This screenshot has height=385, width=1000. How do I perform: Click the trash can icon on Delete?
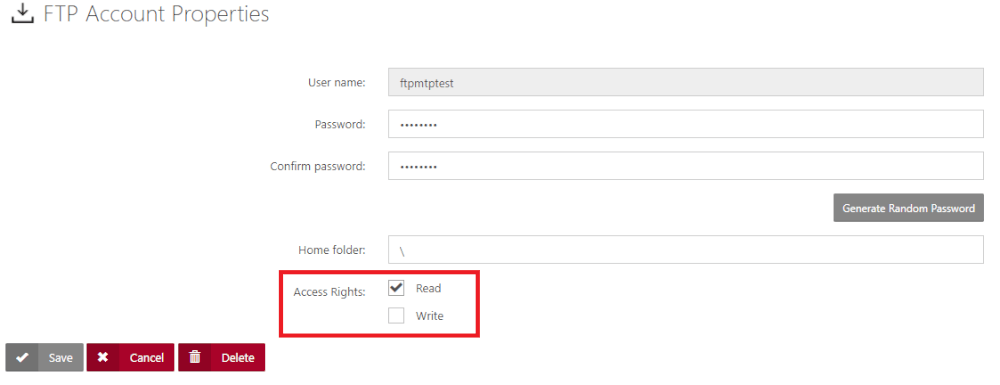coord(195,357)
